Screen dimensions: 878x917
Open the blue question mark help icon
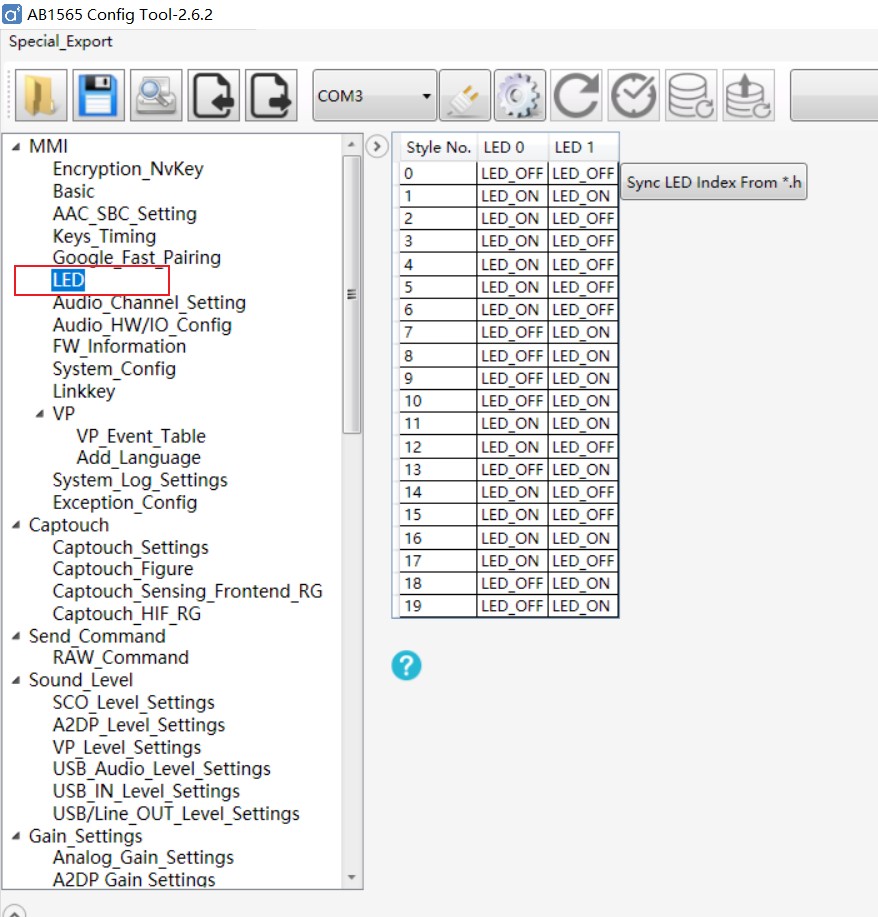[406, 666]
